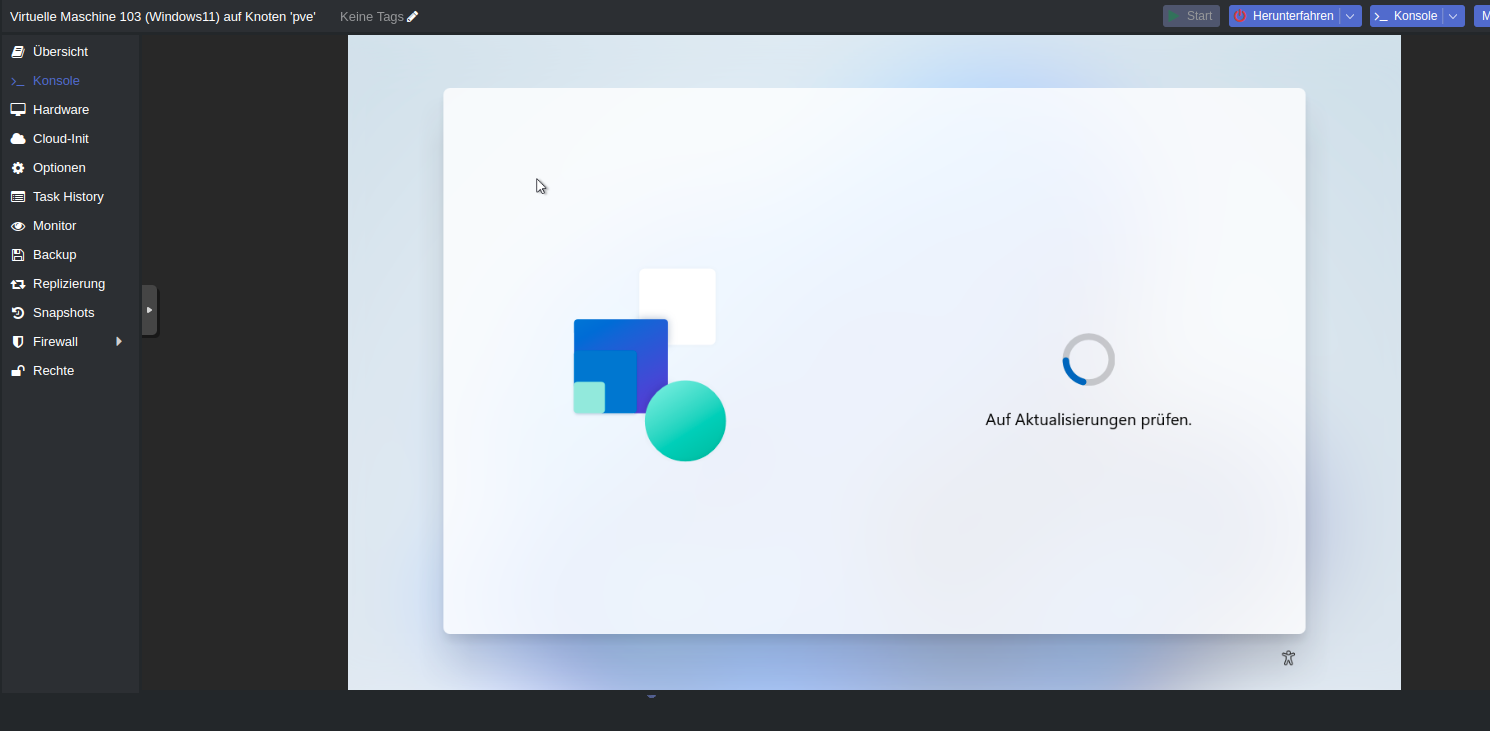Viewport: 1490px width, 731px height.
Task: Click the Konsole button in the toolbar
Action: click(x=1406, y=16)
